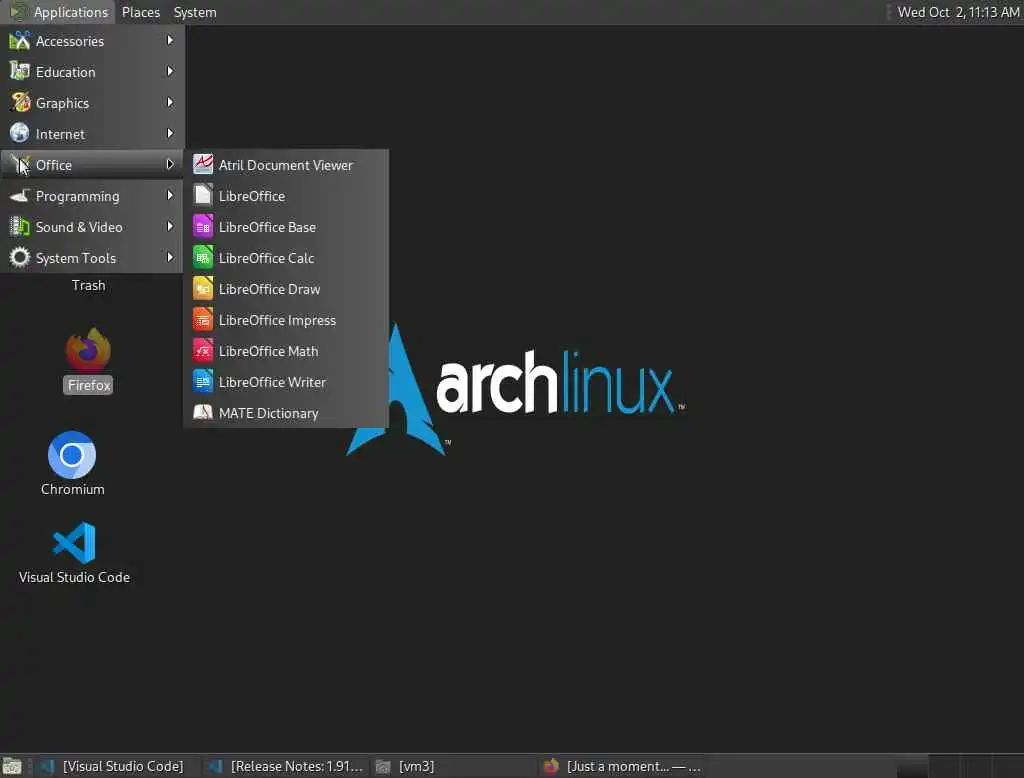Screen dimensions: 1024x778
Task: Open the Applications menu label
Action: point(71,12)
